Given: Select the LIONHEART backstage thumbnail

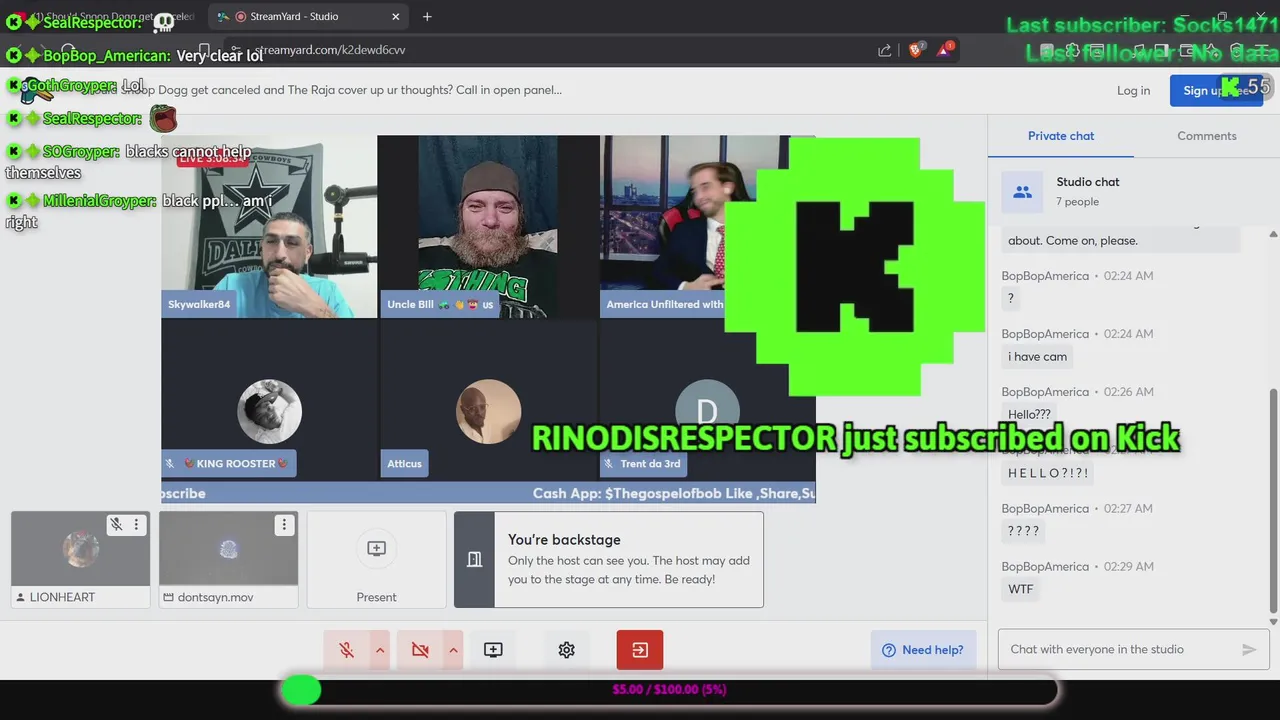Looking at the screenshot, I should pyautogui.click(x=80, y=549).
